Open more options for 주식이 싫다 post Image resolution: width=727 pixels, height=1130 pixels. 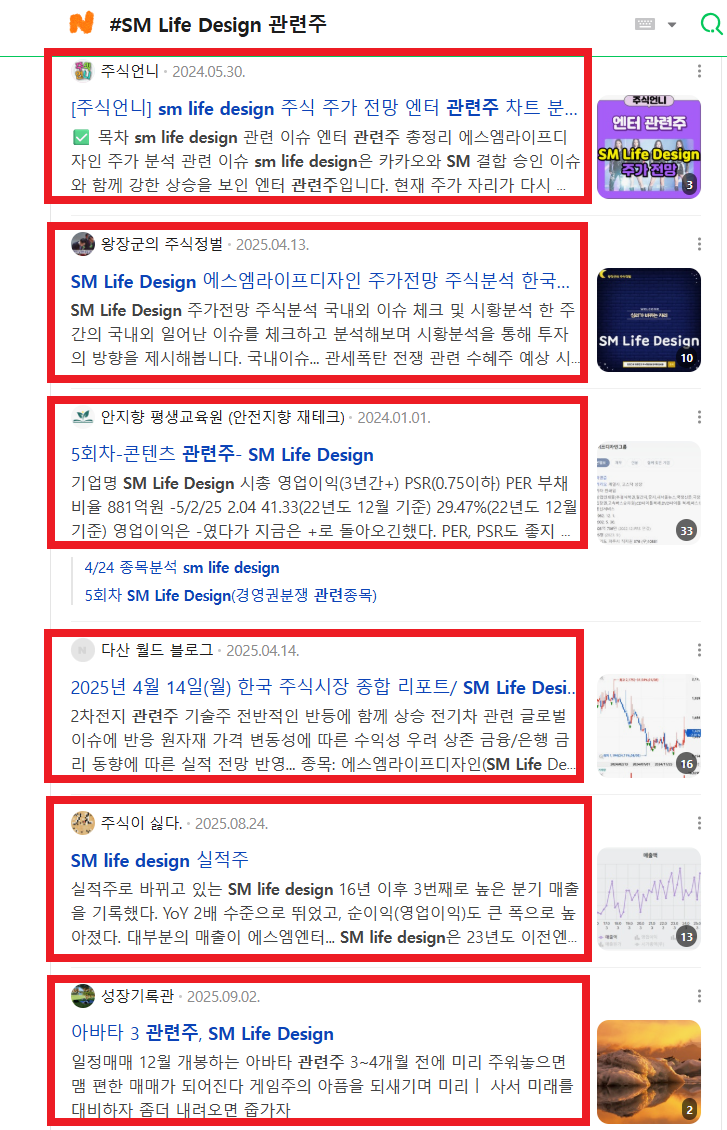pyautogui.click(x=699, y=823)
